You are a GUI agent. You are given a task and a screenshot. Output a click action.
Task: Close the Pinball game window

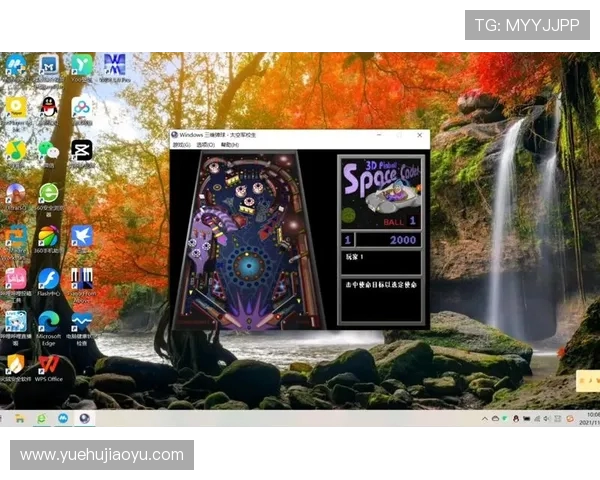tap(420, 134)
